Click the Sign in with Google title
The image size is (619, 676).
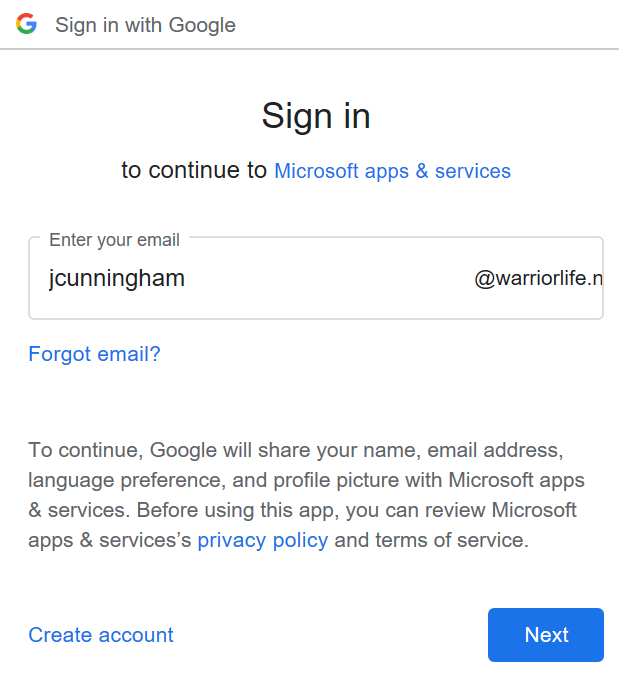pyautogui.click(x=146, y=25)
